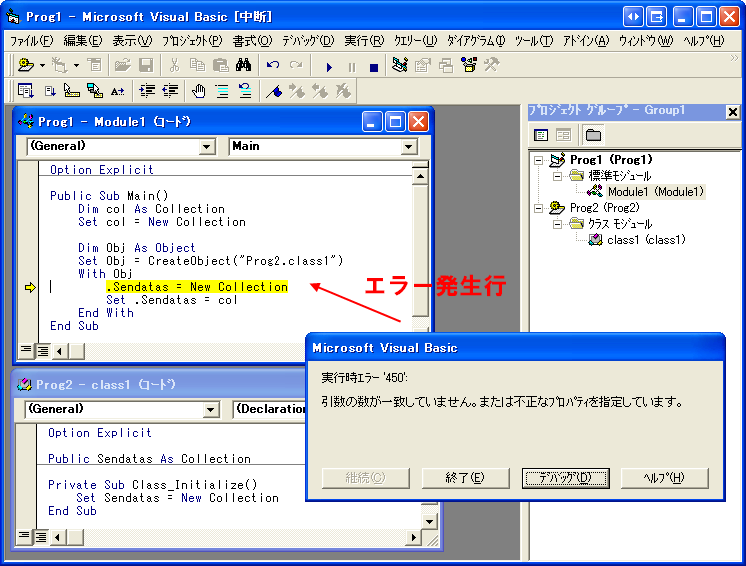The height and width of the screenshot is (566, 746).
Task: Close the プロジェクト グループ panel
Action: click(733, 112)
